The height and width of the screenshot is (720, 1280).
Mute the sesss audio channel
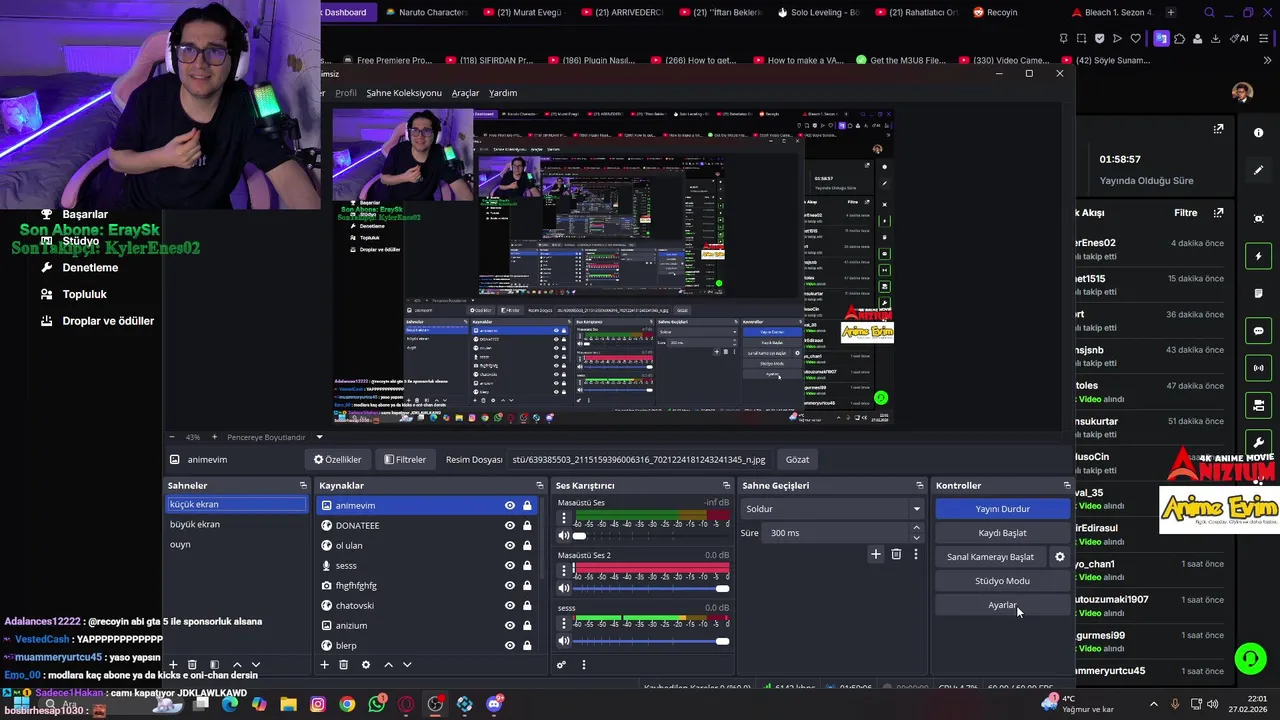click(564, 641)
